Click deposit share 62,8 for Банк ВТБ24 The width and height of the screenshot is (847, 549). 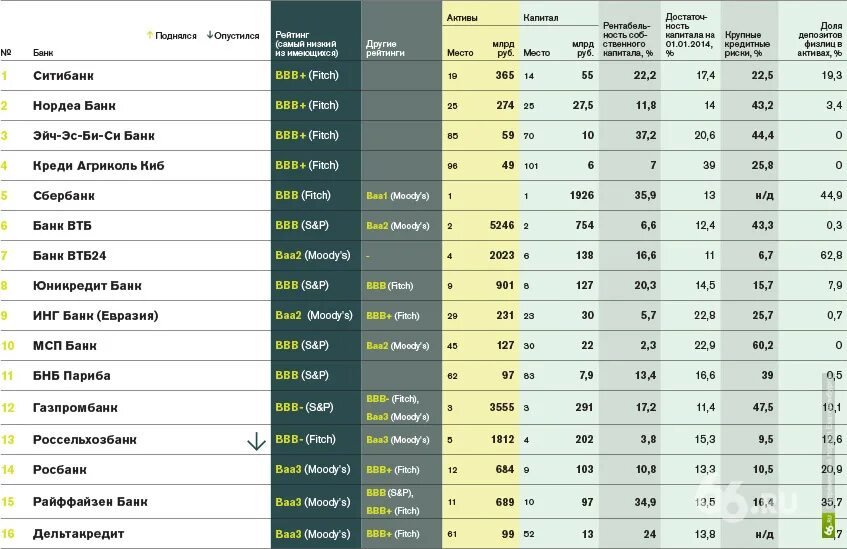pos(831,255)
